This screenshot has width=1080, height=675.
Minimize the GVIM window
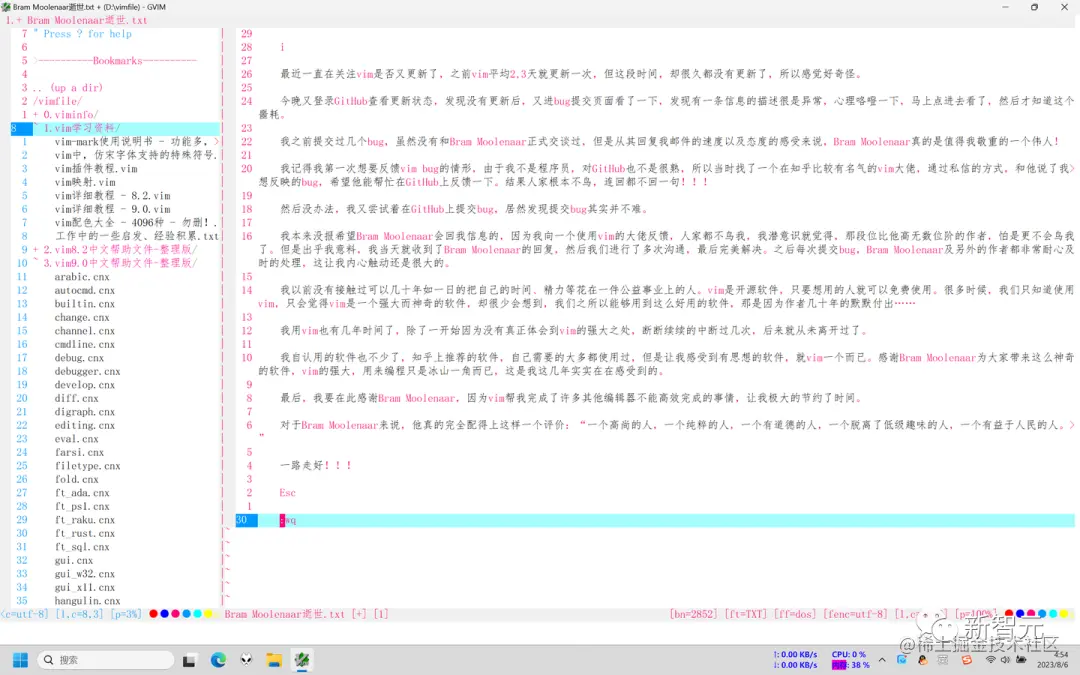pos(1005,7)
